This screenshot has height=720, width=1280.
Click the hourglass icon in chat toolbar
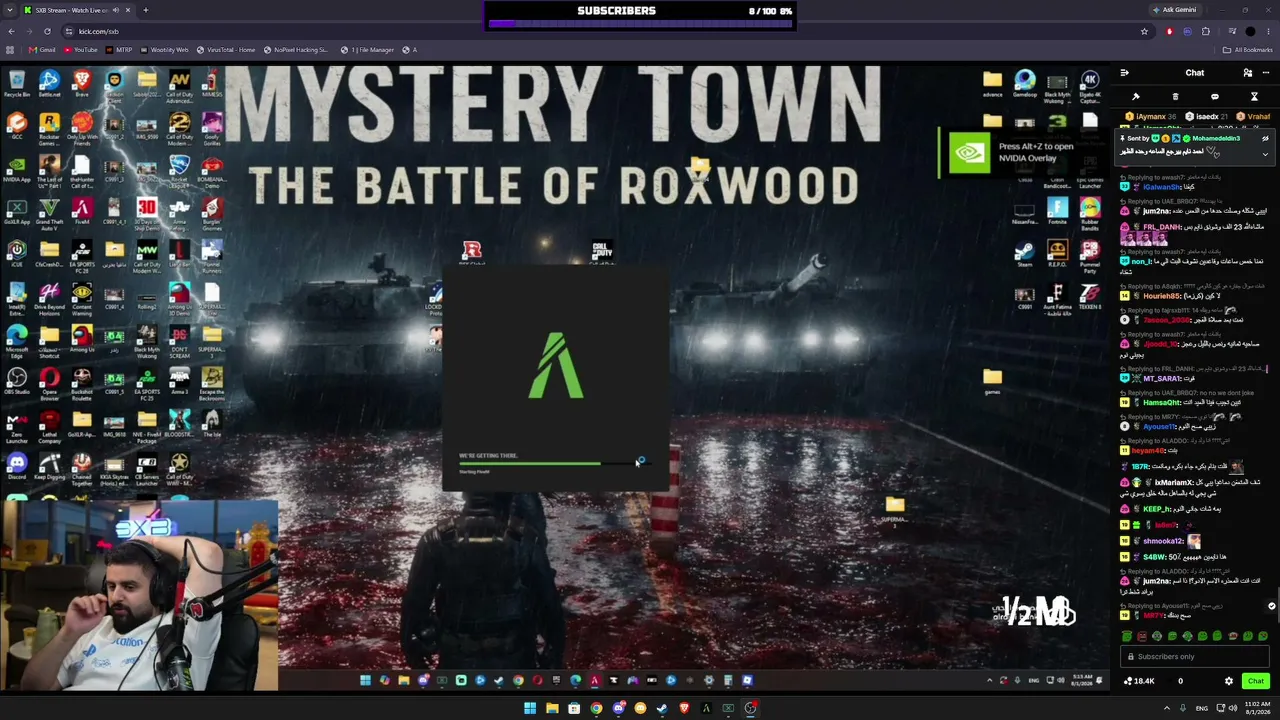pos(1254,97)
